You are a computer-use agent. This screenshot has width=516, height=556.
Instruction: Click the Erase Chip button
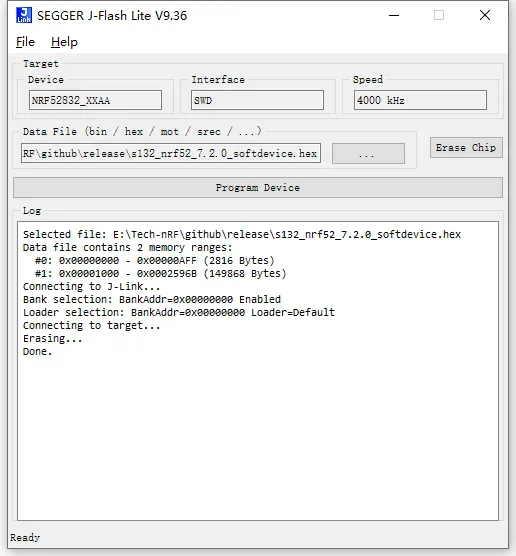click(466, 148)
